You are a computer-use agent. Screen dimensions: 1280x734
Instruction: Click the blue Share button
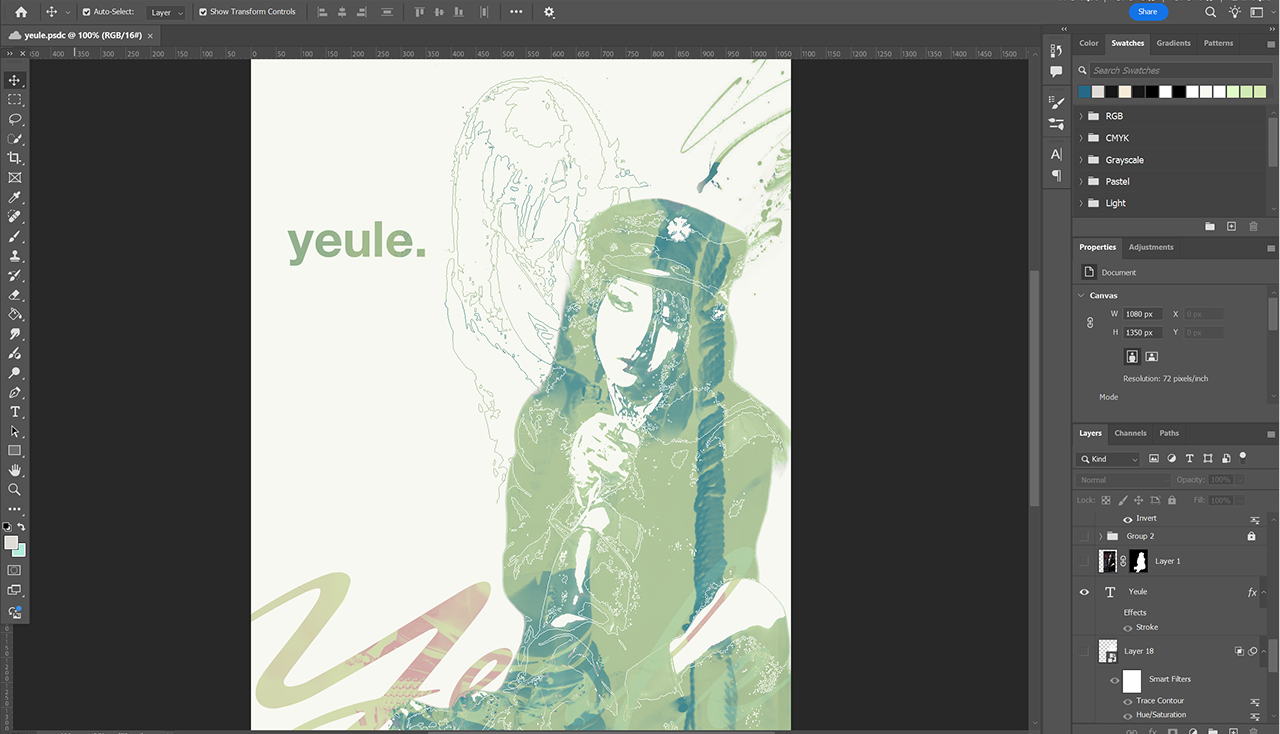[1147, 12]
